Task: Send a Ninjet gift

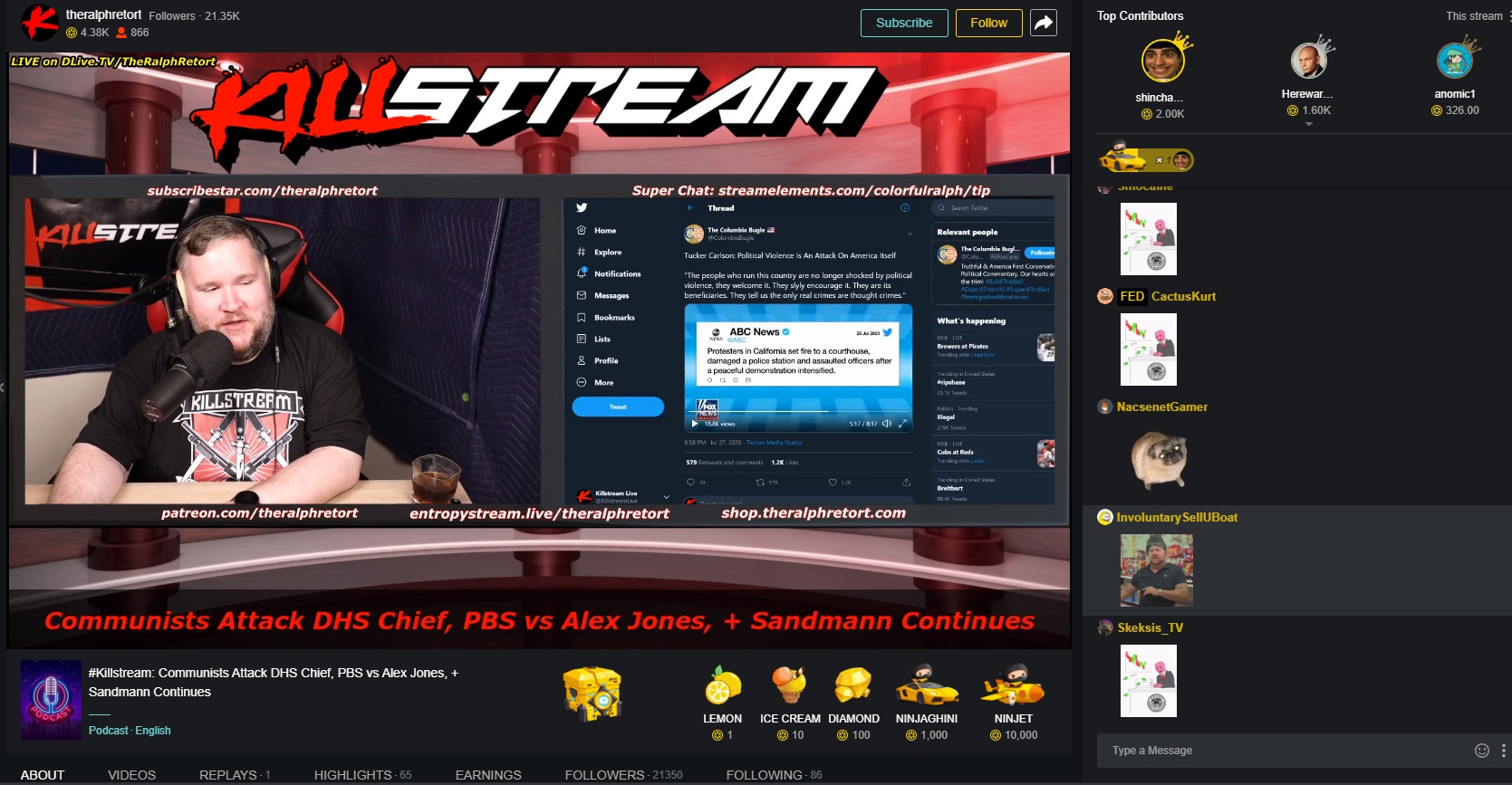Action: pos(1014,704)
